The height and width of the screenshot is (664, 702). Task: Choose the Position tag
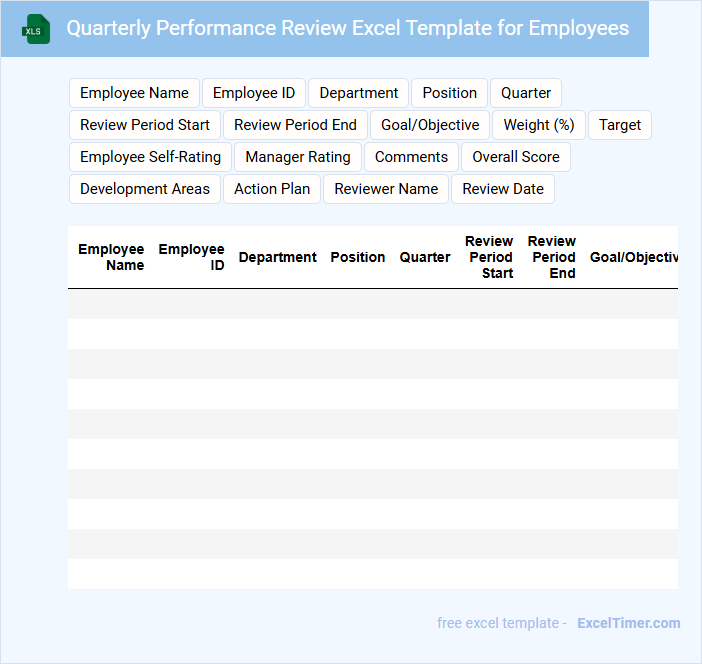coord(449,93)
